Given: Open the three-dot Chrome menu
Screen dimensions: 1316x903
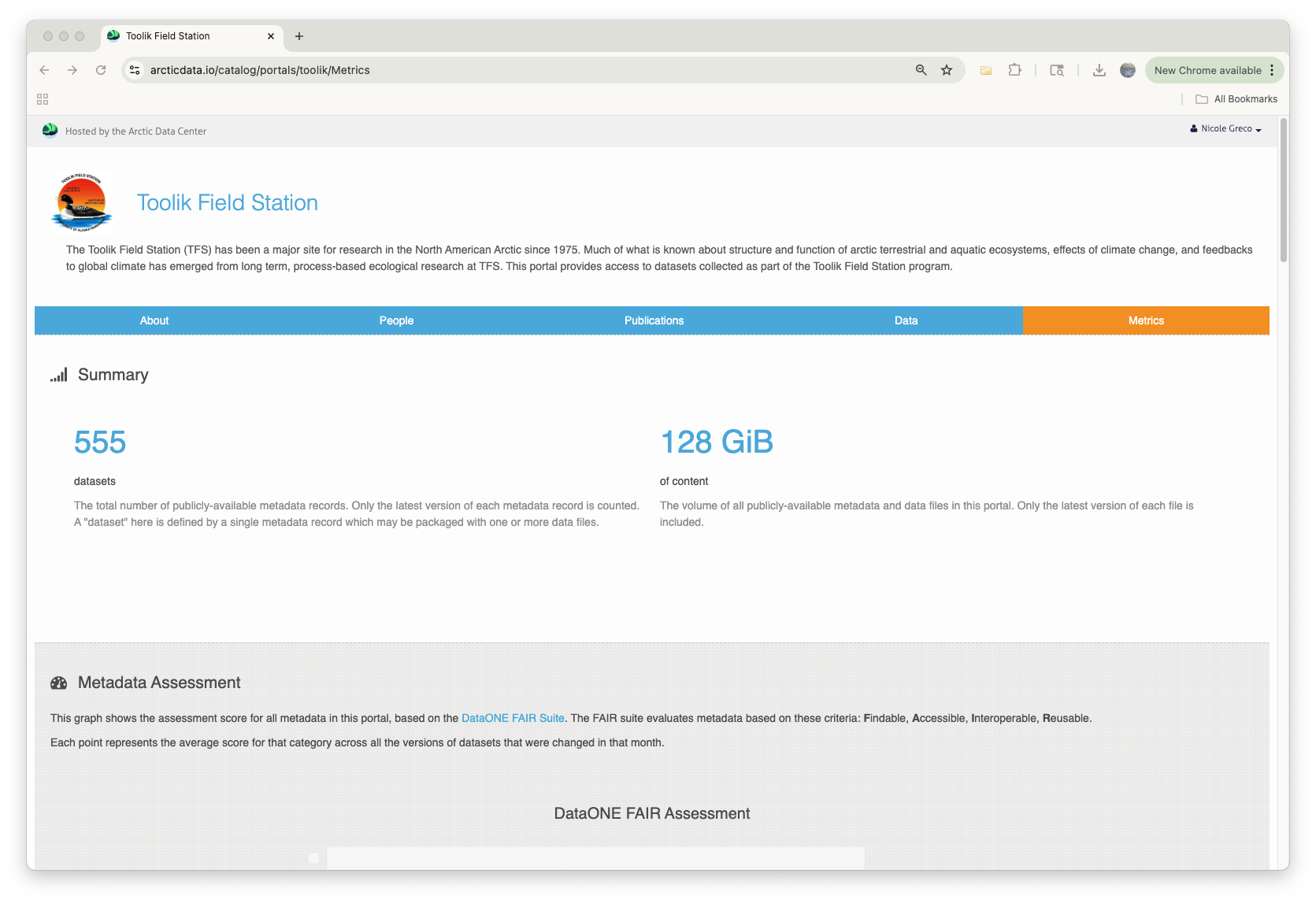Looking at the screenshot, I should [1273, 70].
